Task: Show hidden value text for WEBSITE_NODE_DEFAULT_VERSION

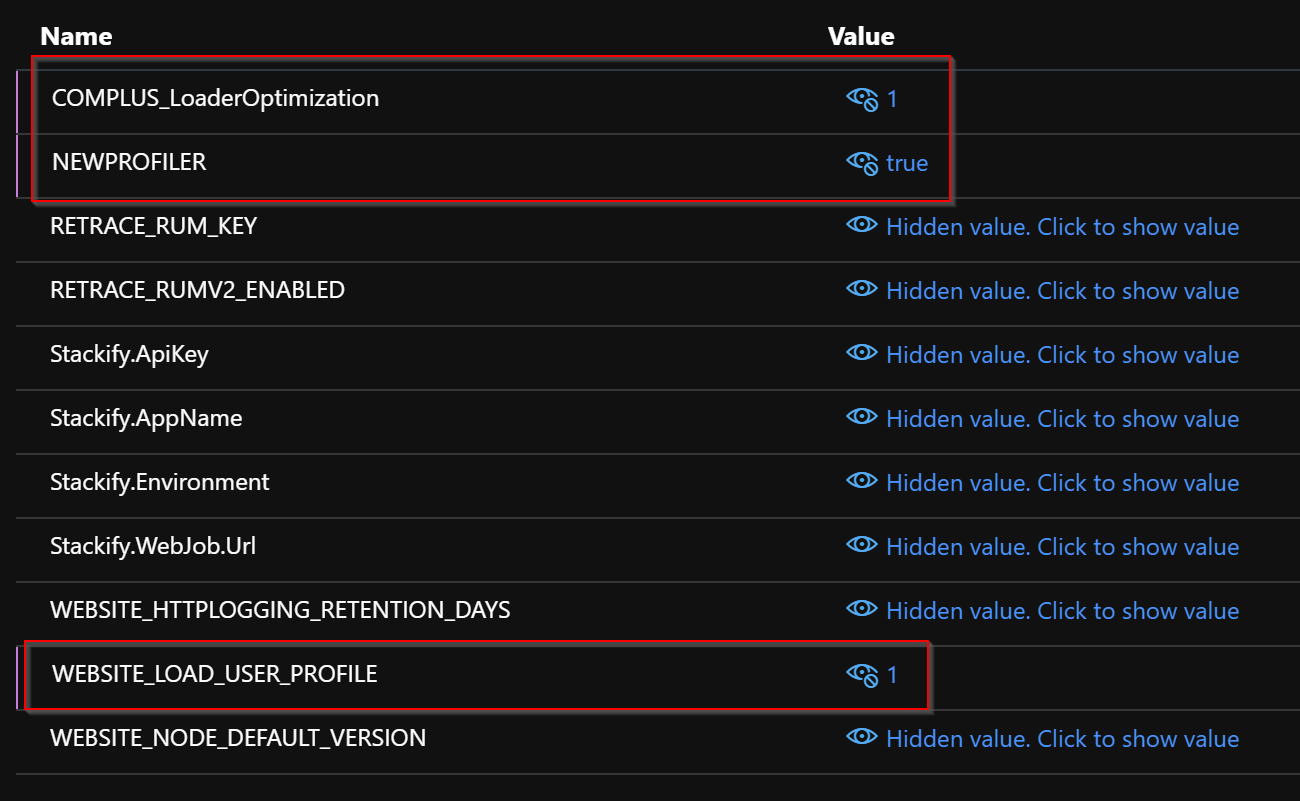Action: coord(1063,739)
